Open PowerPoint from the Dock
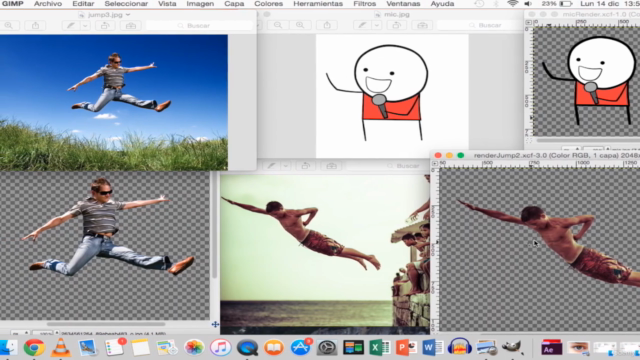640x360 pixels. click(406, 348)
